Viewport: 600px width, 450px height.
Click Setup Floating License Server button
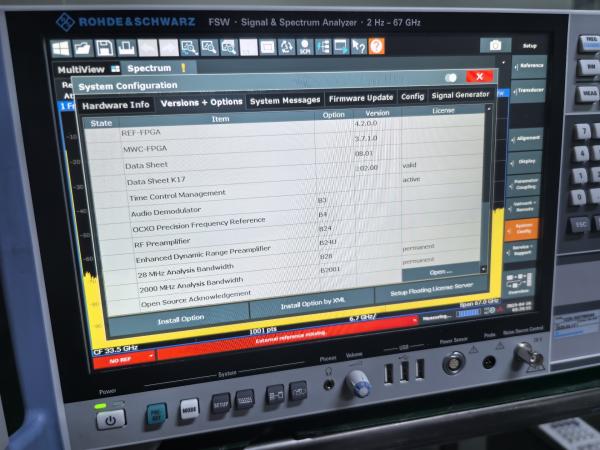tap(432, 290)
